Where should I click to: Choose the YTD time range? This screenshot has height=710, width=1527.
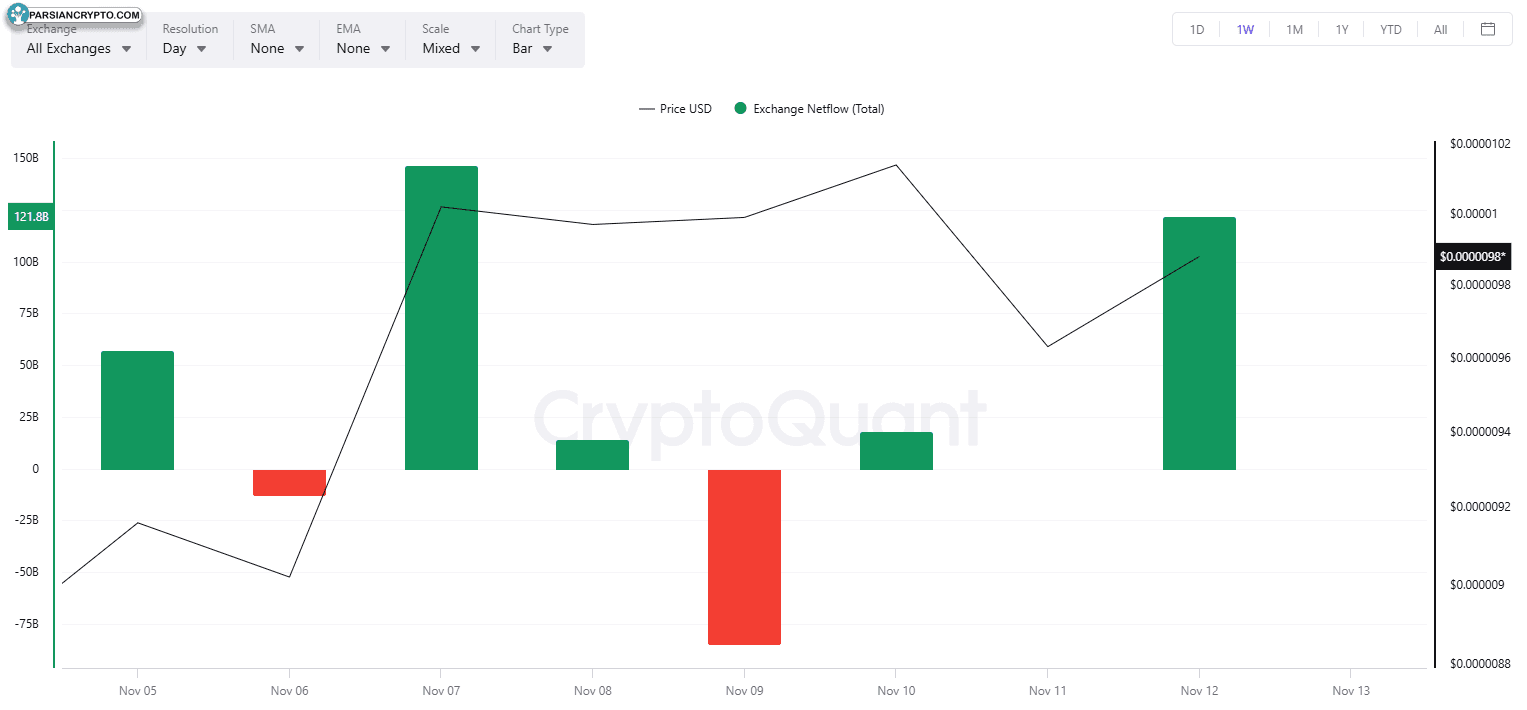coord(1391,29)
